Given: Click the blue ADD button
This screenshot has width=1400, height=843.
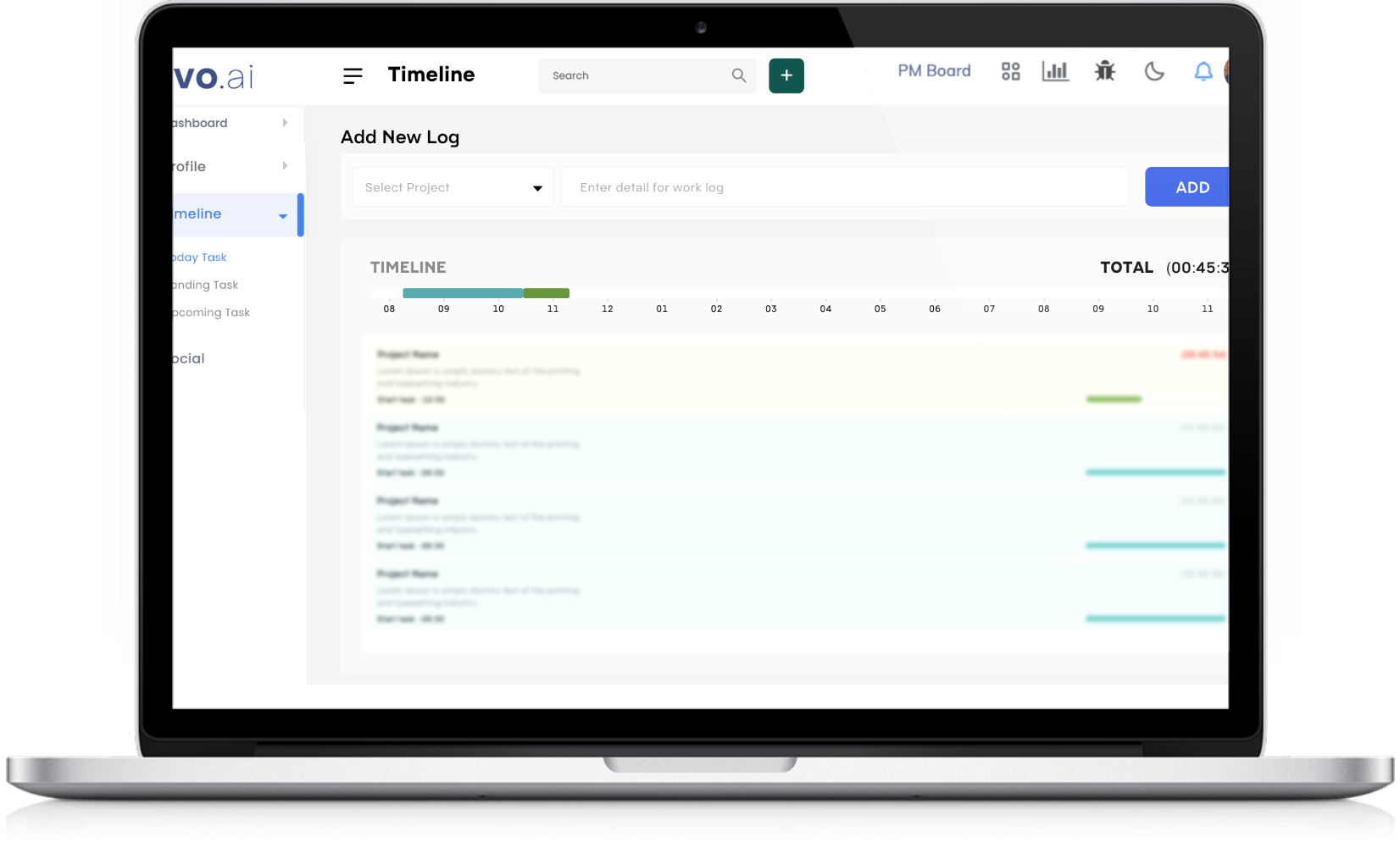Looking at the screenshot, I should pos(1189,187).
